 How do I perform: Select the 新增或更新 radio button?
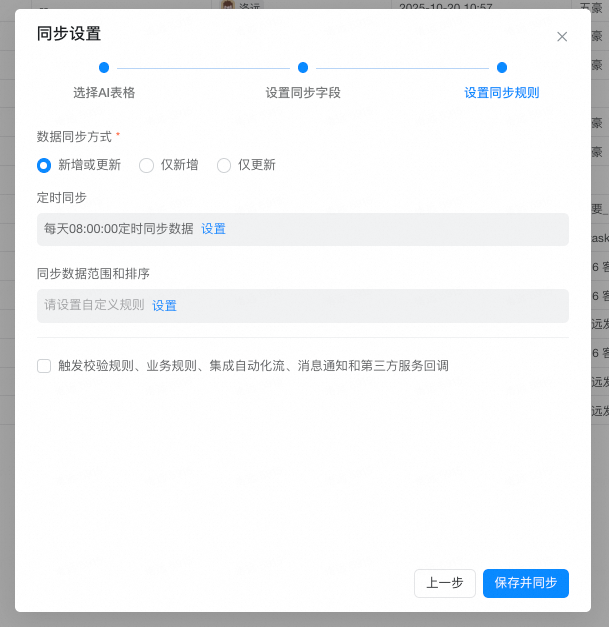44,165
